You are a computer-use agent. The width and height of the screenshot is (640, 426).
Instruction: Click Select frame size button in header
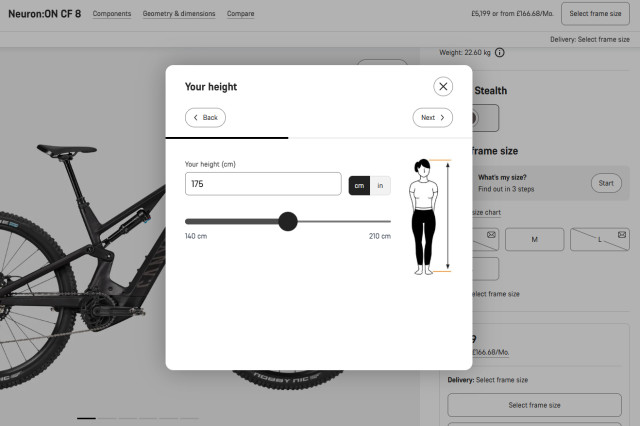(595, 14)
